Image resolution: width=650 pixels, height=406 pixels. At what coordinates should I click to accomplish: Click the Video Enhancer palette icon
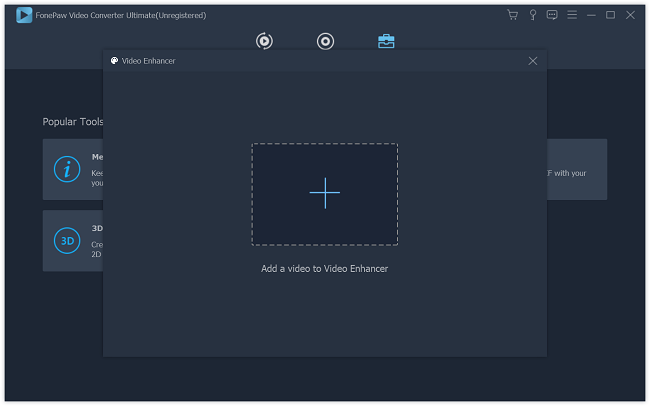pos(114,61)
